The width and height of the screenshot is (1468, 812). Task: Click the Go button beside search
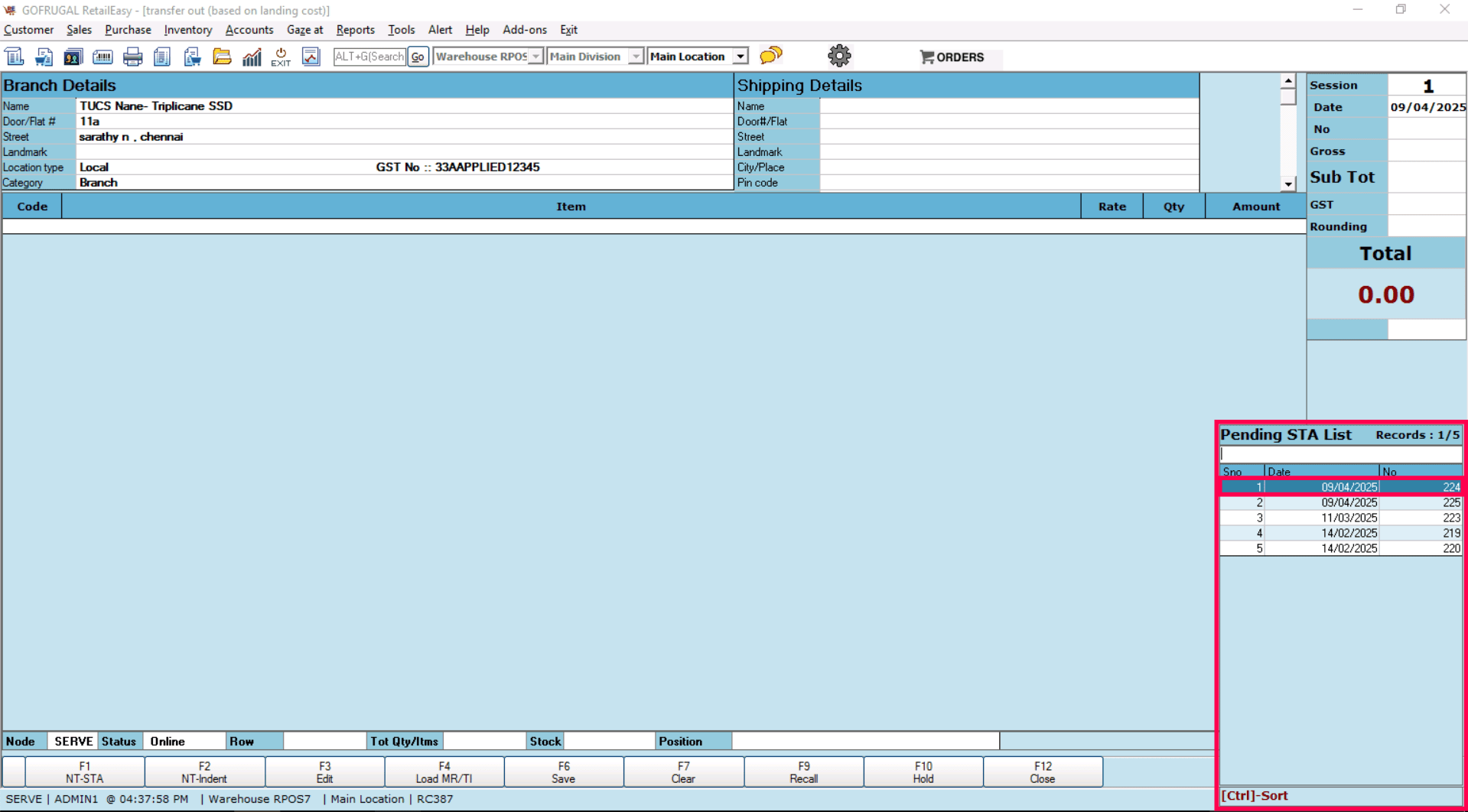click(418, 57)
